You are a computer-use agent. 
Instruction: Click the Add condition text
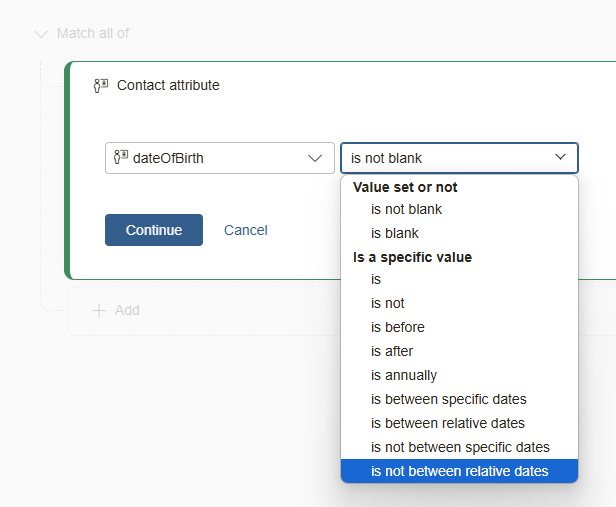pyautogui.click(x=127, y=310)
